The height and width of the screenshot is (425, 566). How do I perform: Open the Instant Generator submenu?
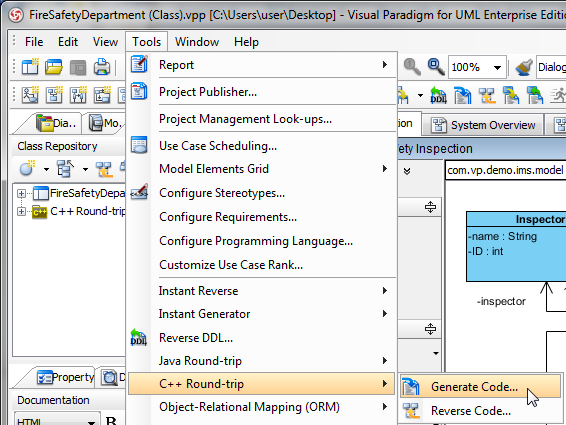(262, 314)
